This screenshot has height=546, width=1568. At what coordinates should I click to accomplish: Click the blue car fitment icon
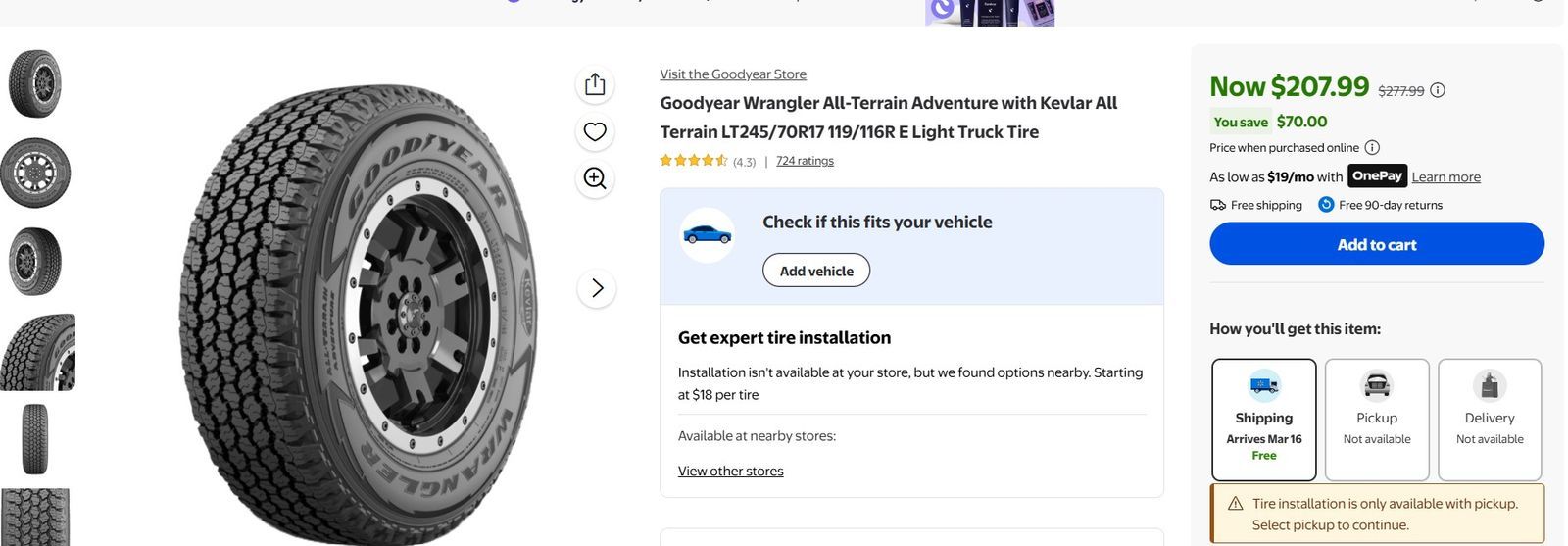[708, 235]
